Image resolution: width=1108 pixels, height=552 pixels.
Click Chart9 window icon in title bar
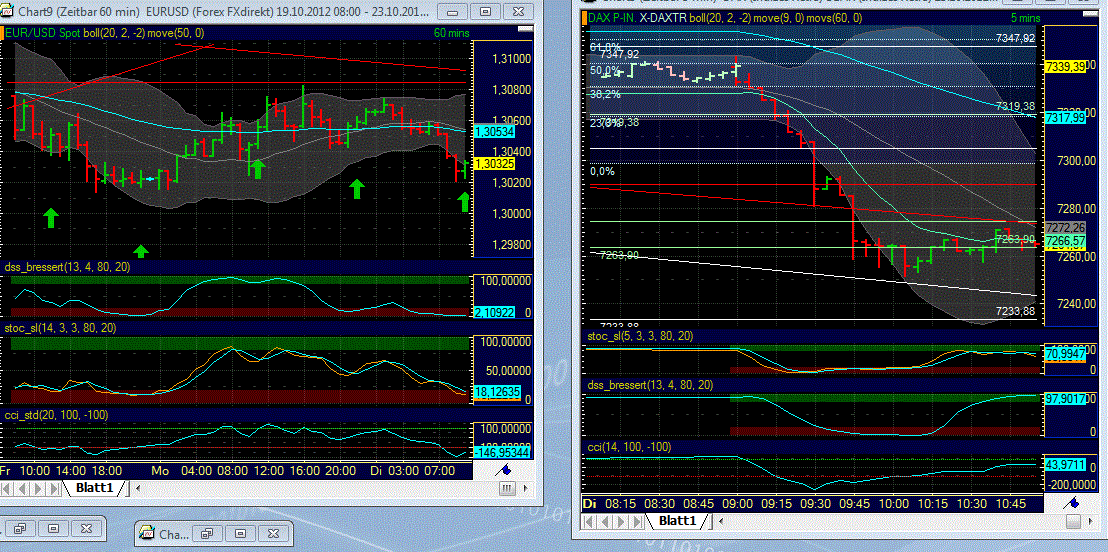tap(8, 11)
